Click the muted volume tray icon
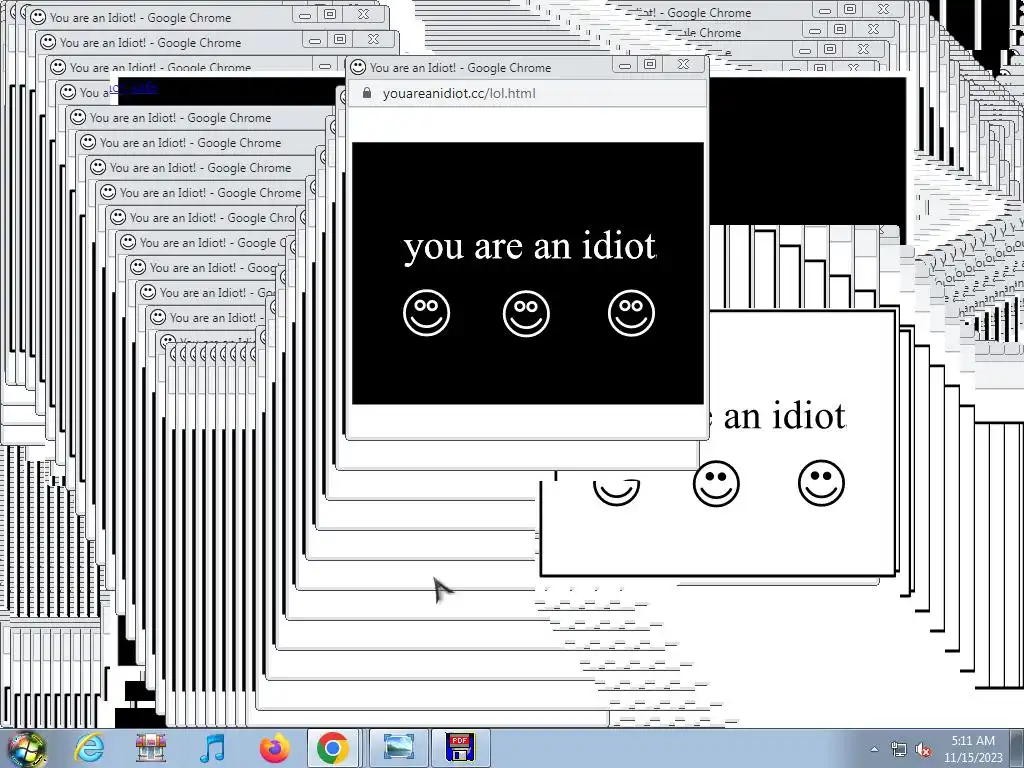This screenshot has width=1024, height=768. [x=923, y=750]
